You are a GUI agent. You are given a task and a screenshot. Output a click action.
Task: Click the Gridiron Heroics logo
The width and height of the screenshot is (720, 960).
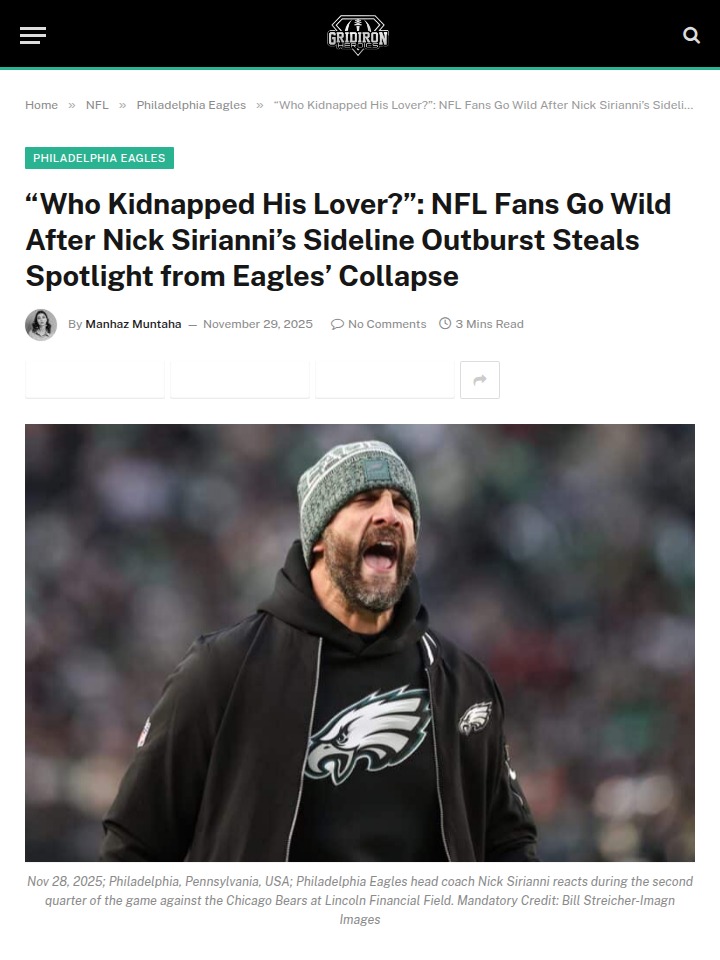pyautogui.click(x=358, y=35)
